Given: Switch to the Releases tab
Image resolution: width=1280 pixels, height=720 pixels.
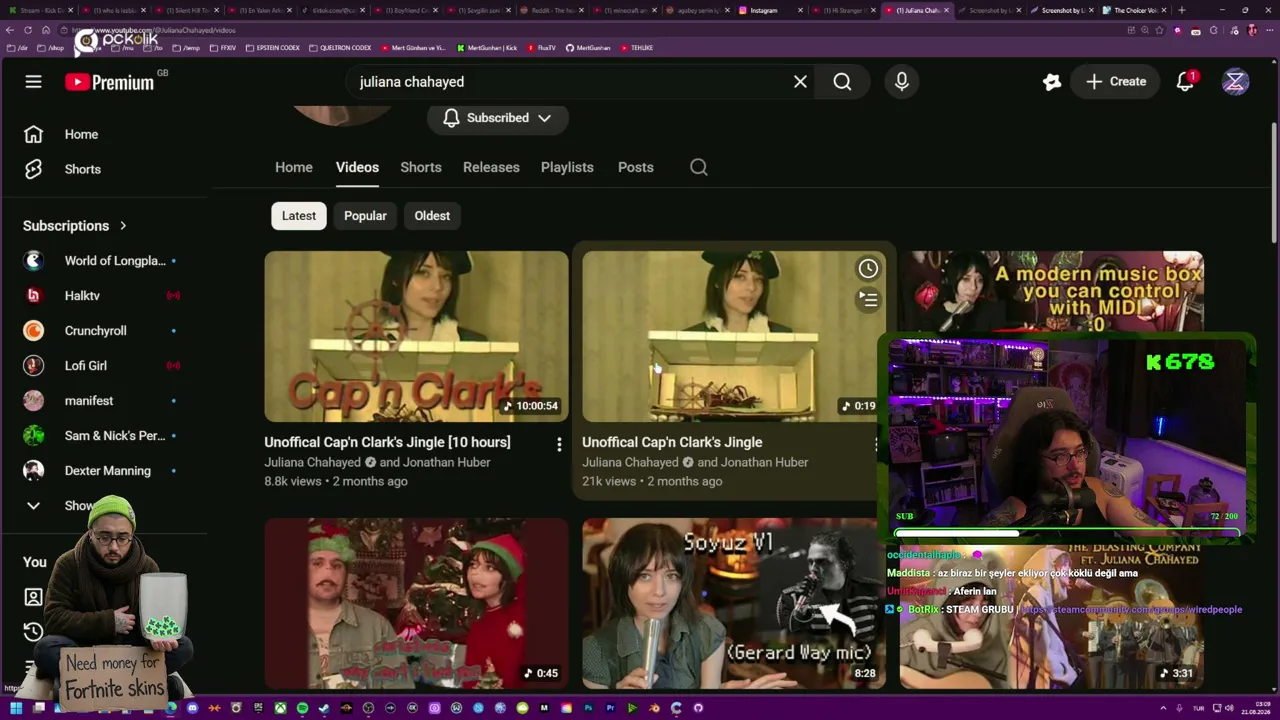Looking at the screenshot, I should [491, 167].
